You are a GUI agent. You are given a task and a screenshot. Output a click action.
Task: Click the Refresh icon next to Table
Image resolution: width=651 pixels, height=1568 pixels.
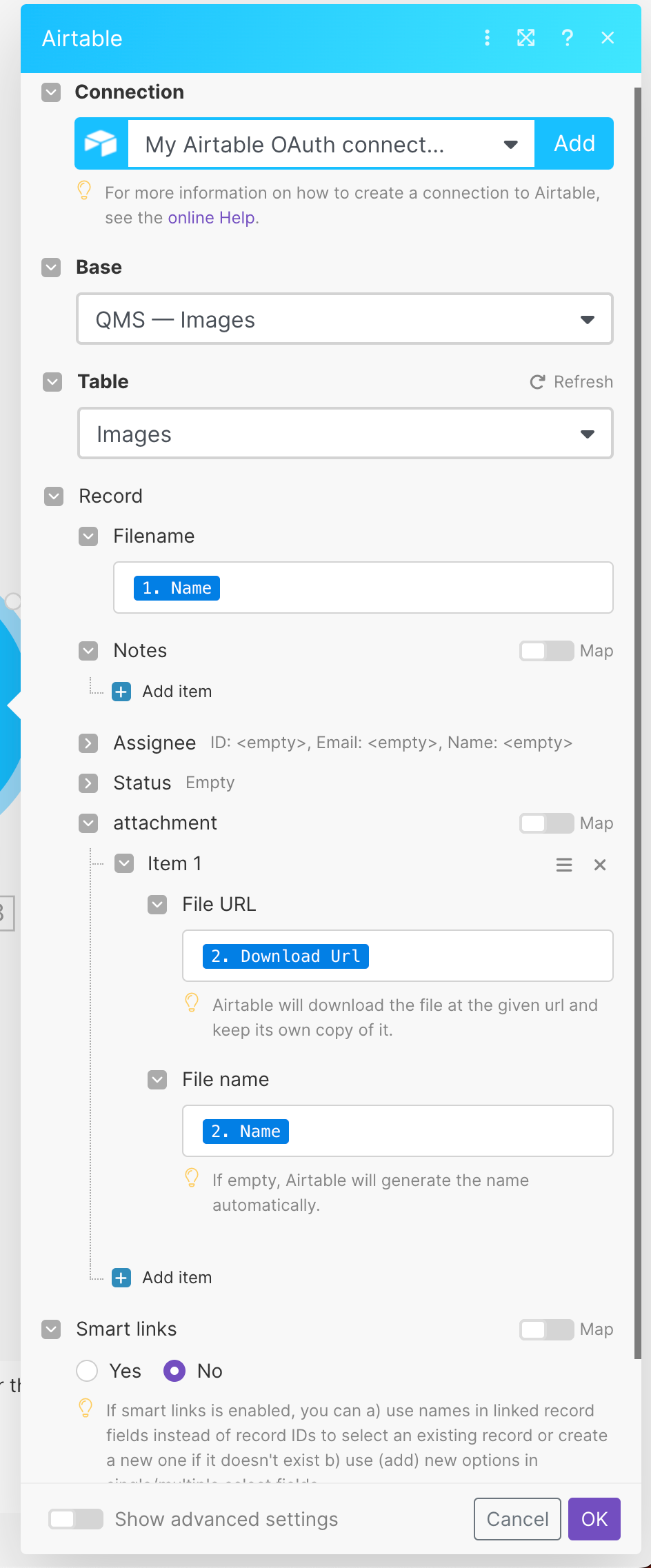pos(537,382)
